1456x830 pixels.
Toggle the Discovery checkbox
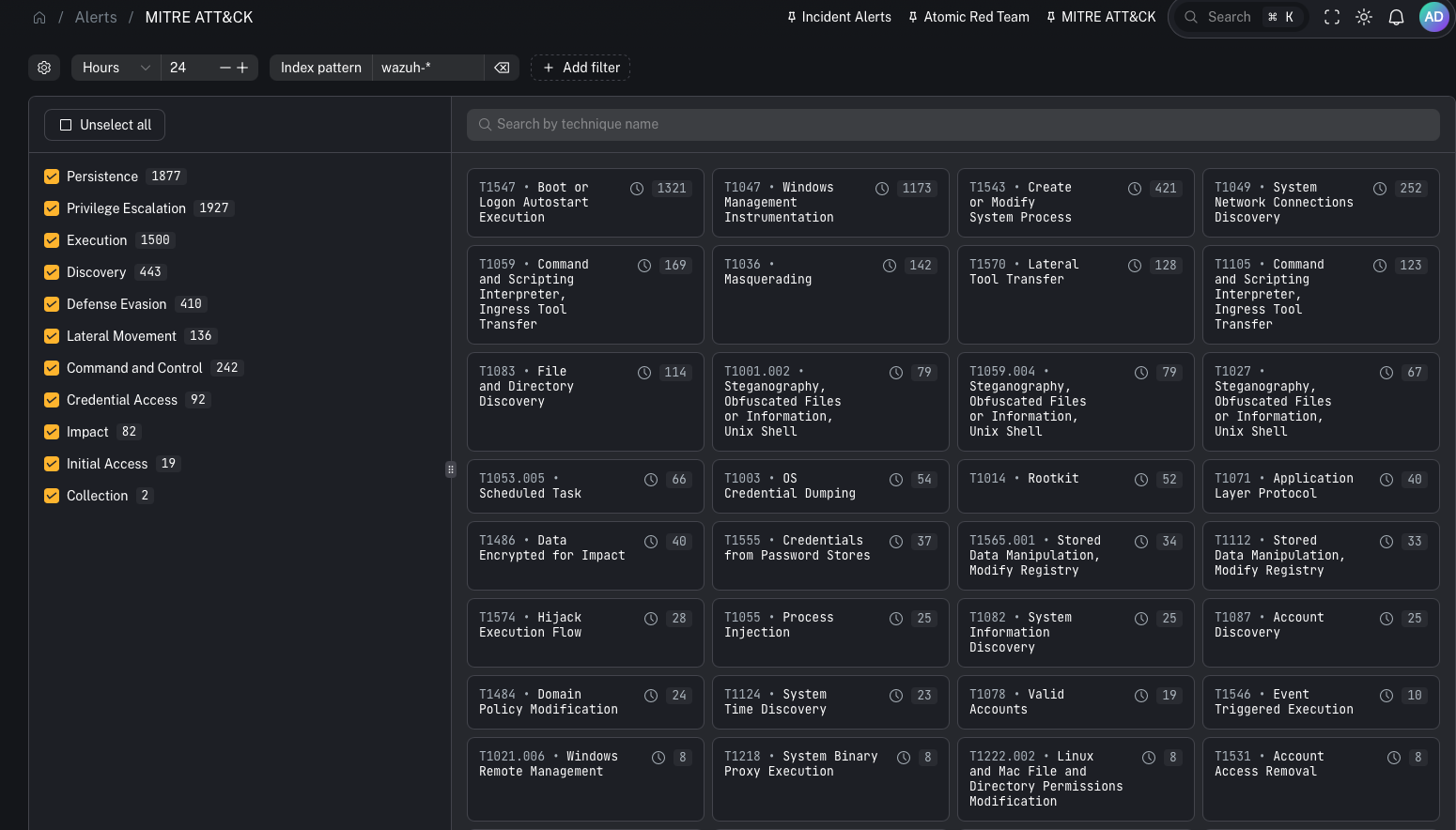(x=52, y=272)
